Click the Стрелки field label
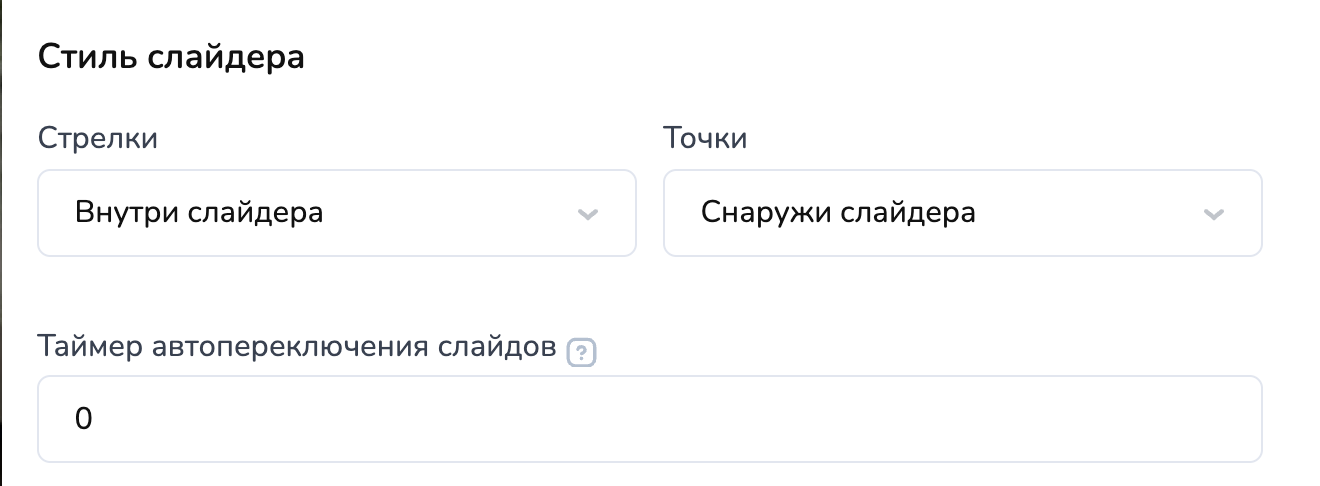The height and width of the screenshot is (486, 1320). [x=98, y=138]
